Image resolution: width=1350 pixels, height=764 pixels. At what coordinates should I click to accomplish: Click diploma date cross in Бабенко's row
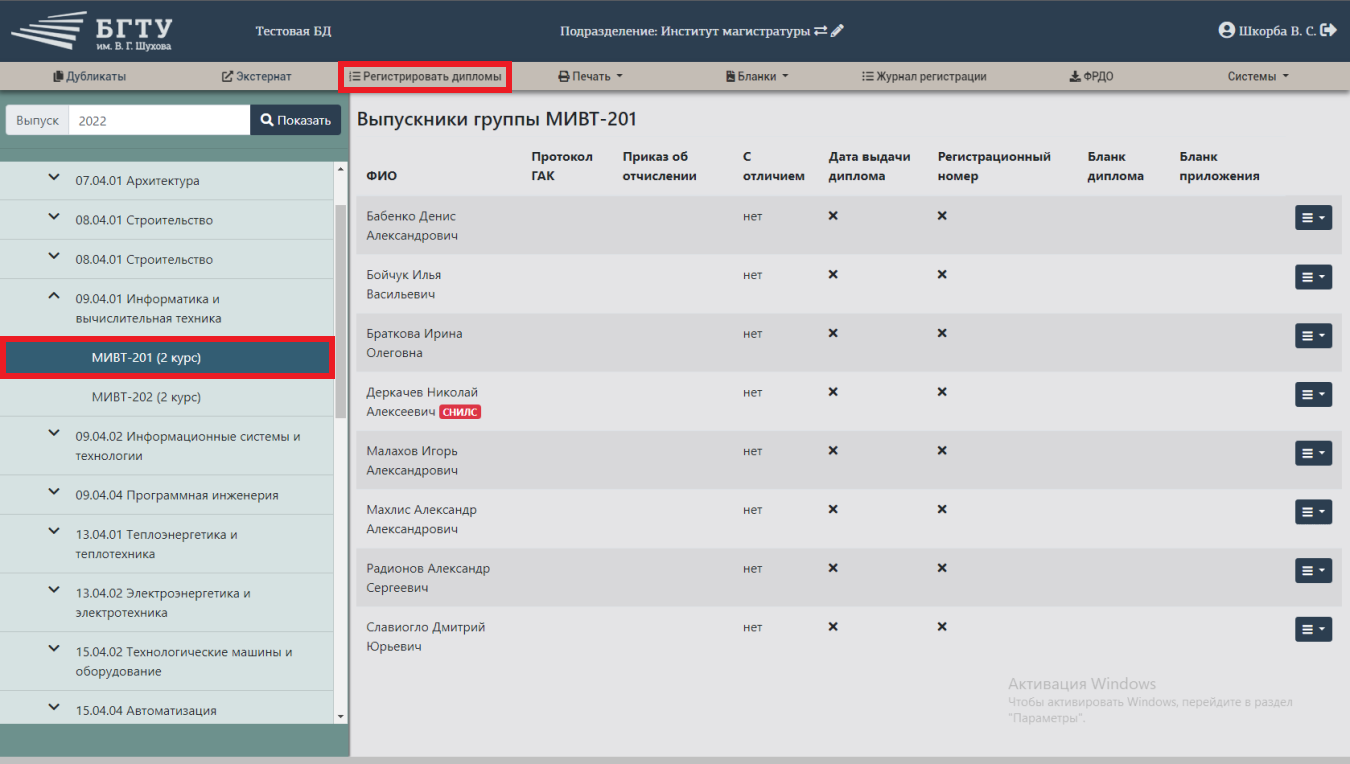[x=833, y=216]
